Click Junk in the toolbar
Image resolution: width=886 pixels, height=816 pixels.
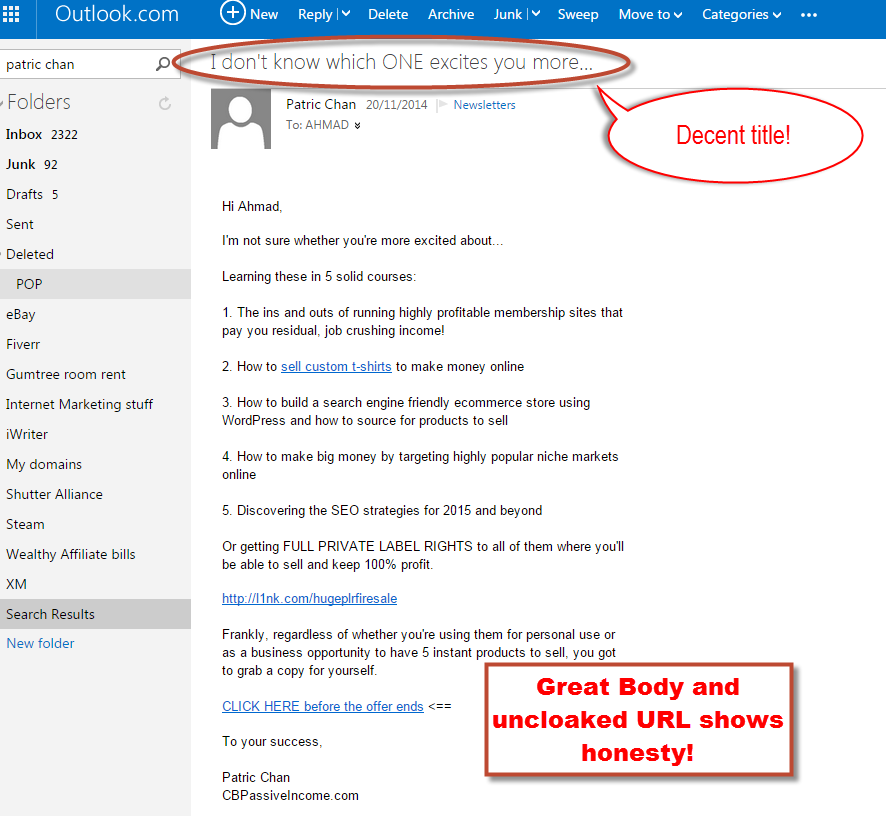click(507, 15)
